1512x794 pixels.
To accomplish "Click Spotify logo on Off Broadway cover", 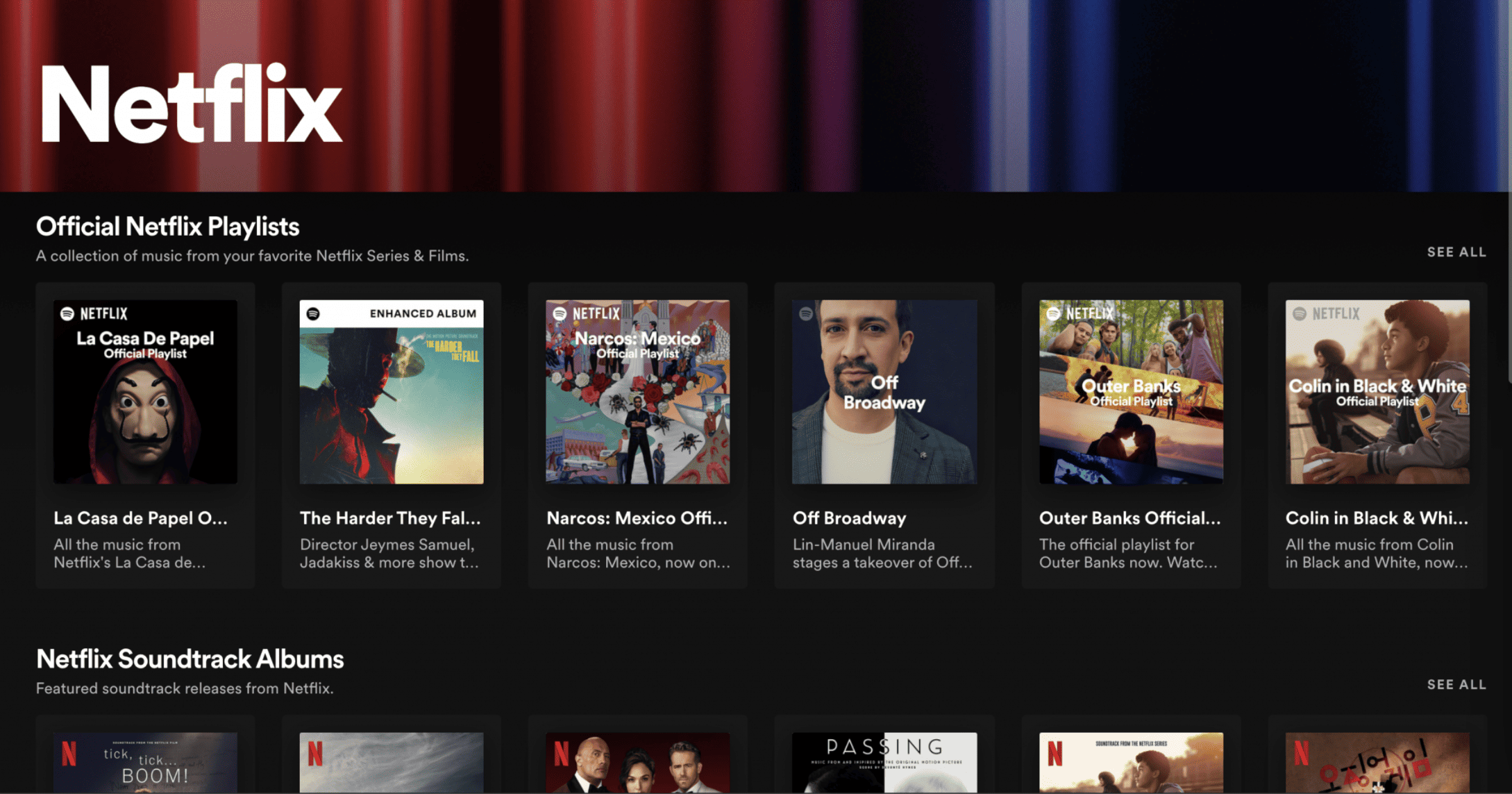I will (806, 314).
